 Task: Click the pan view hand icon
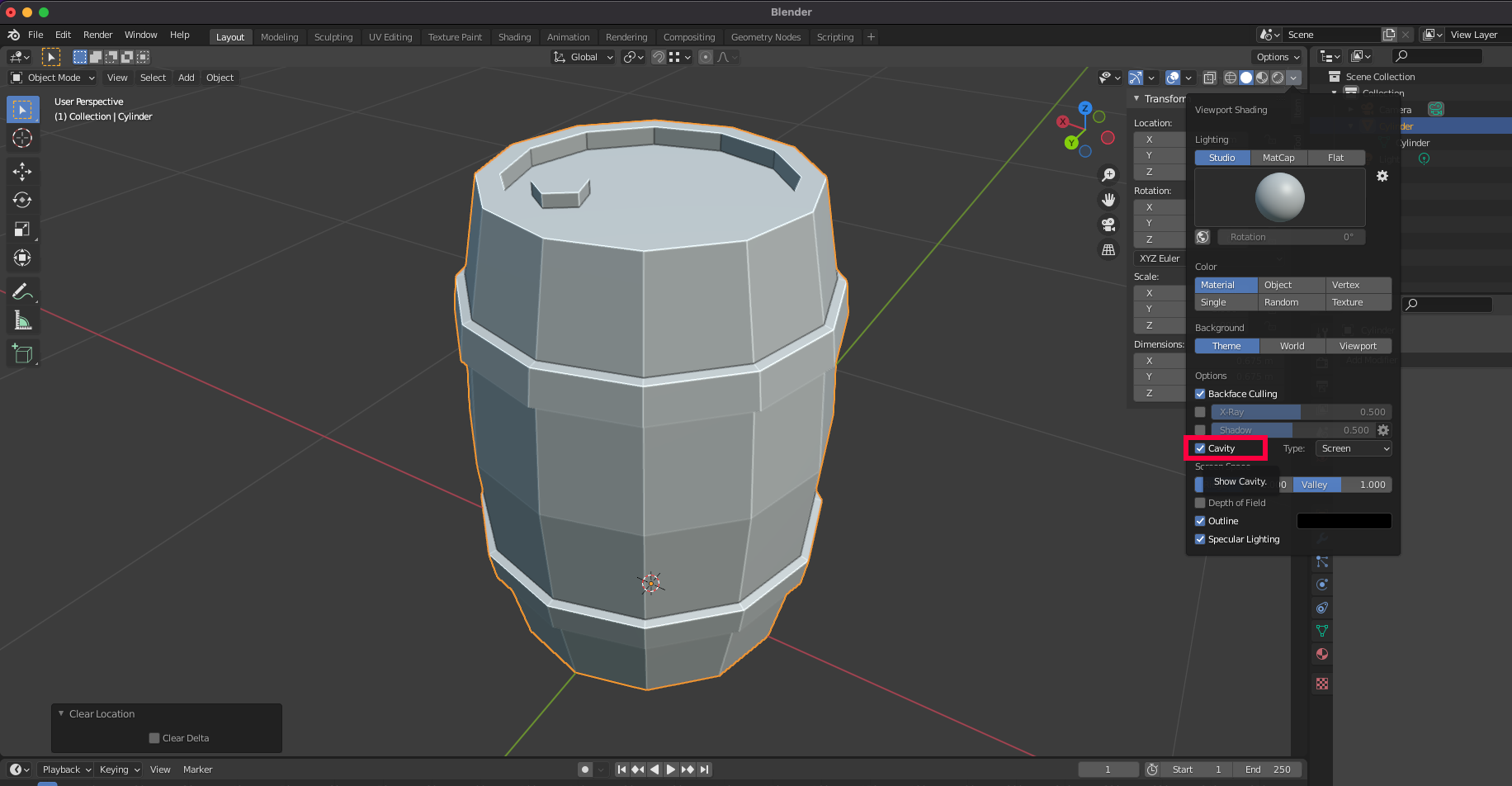click(1108, 200)
